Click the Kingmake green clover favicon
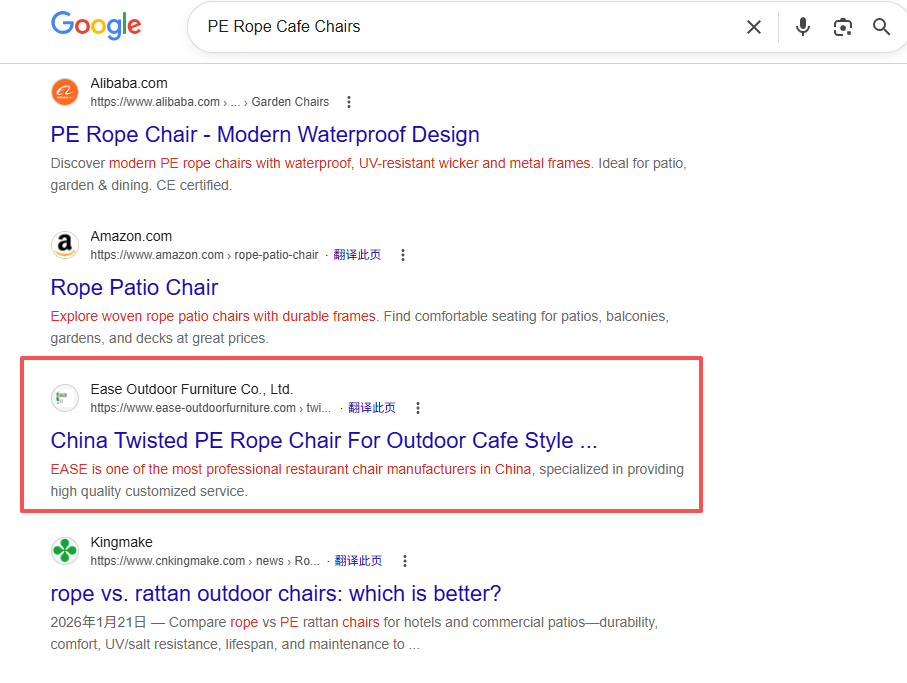 pos(65,551)
